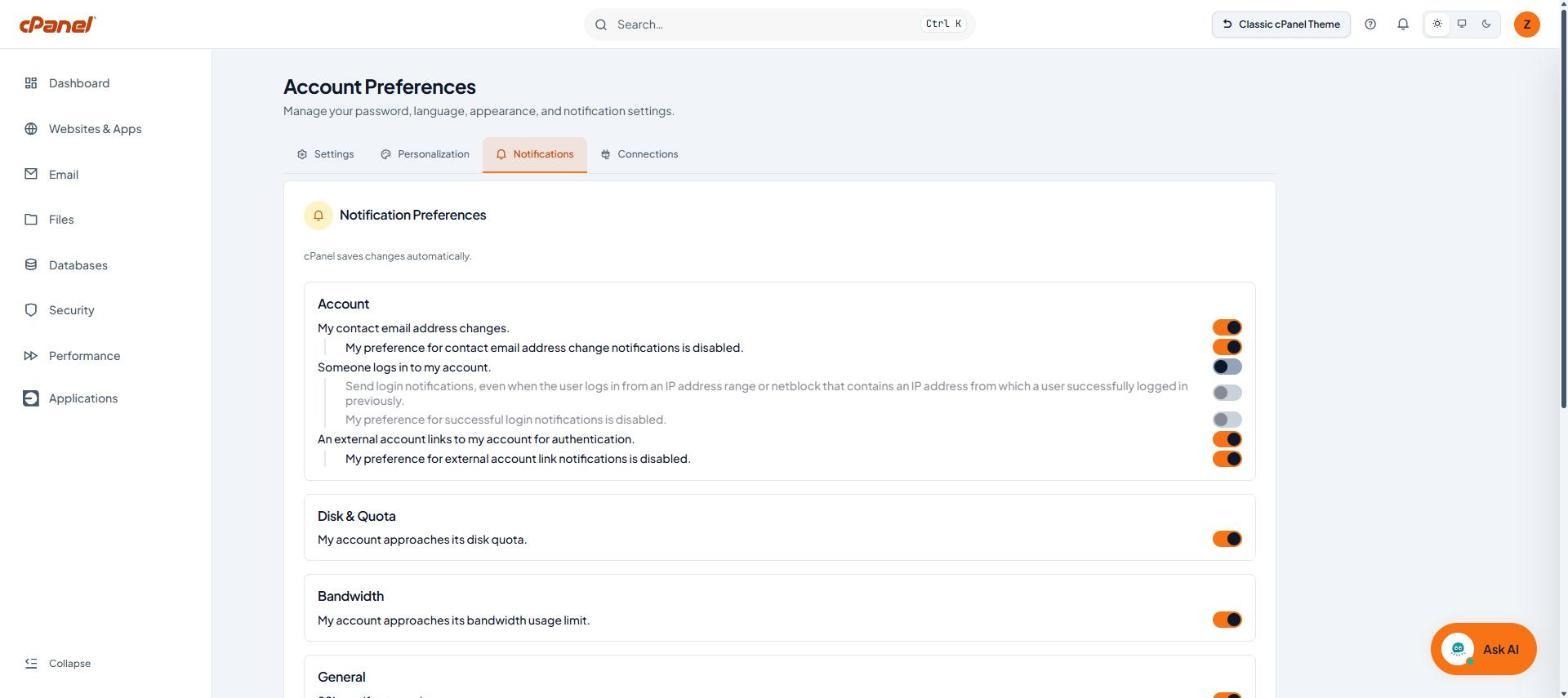The height and width of the screenshot is (698, 1568).
Task: Click the Applications icon in sidebar
Action: [x=31, y=398]
